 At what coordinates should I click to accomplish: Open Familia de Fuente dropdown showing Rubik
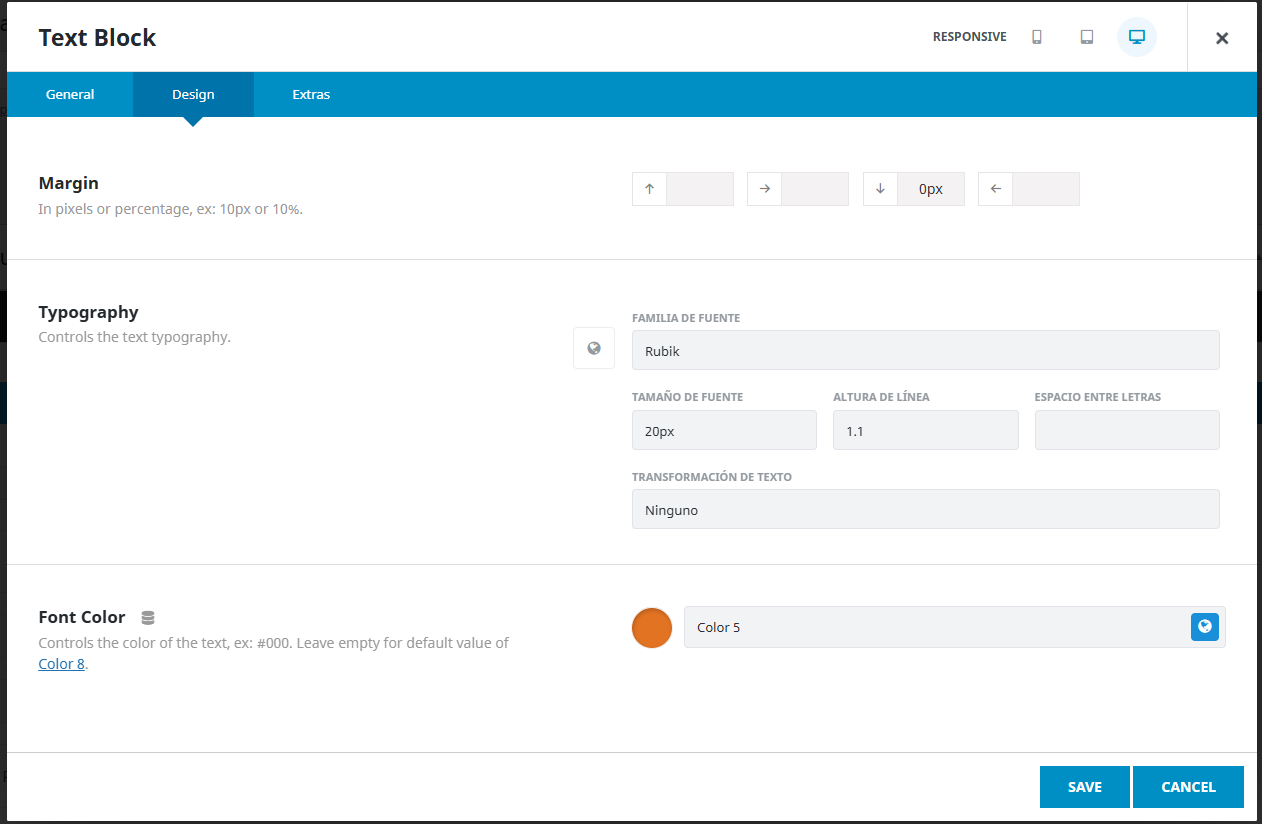point(926,351)
